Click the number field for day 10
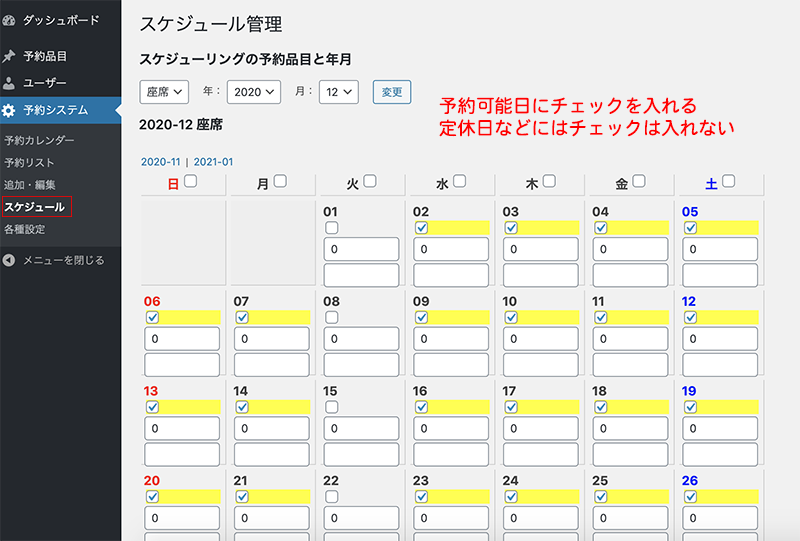The image size is (800, 541). [541, 339]
